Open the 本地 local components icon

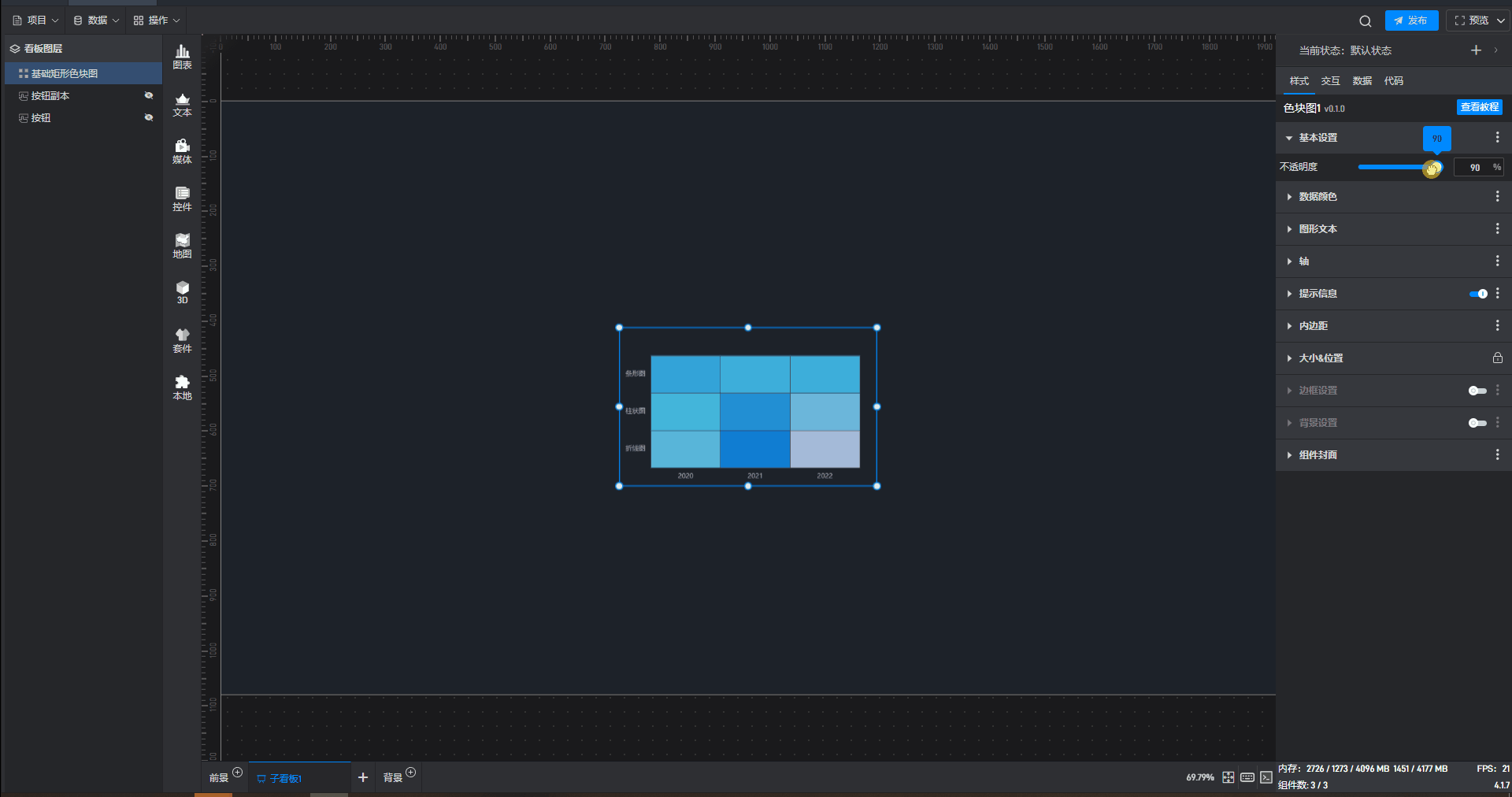(x=182, y=387)
